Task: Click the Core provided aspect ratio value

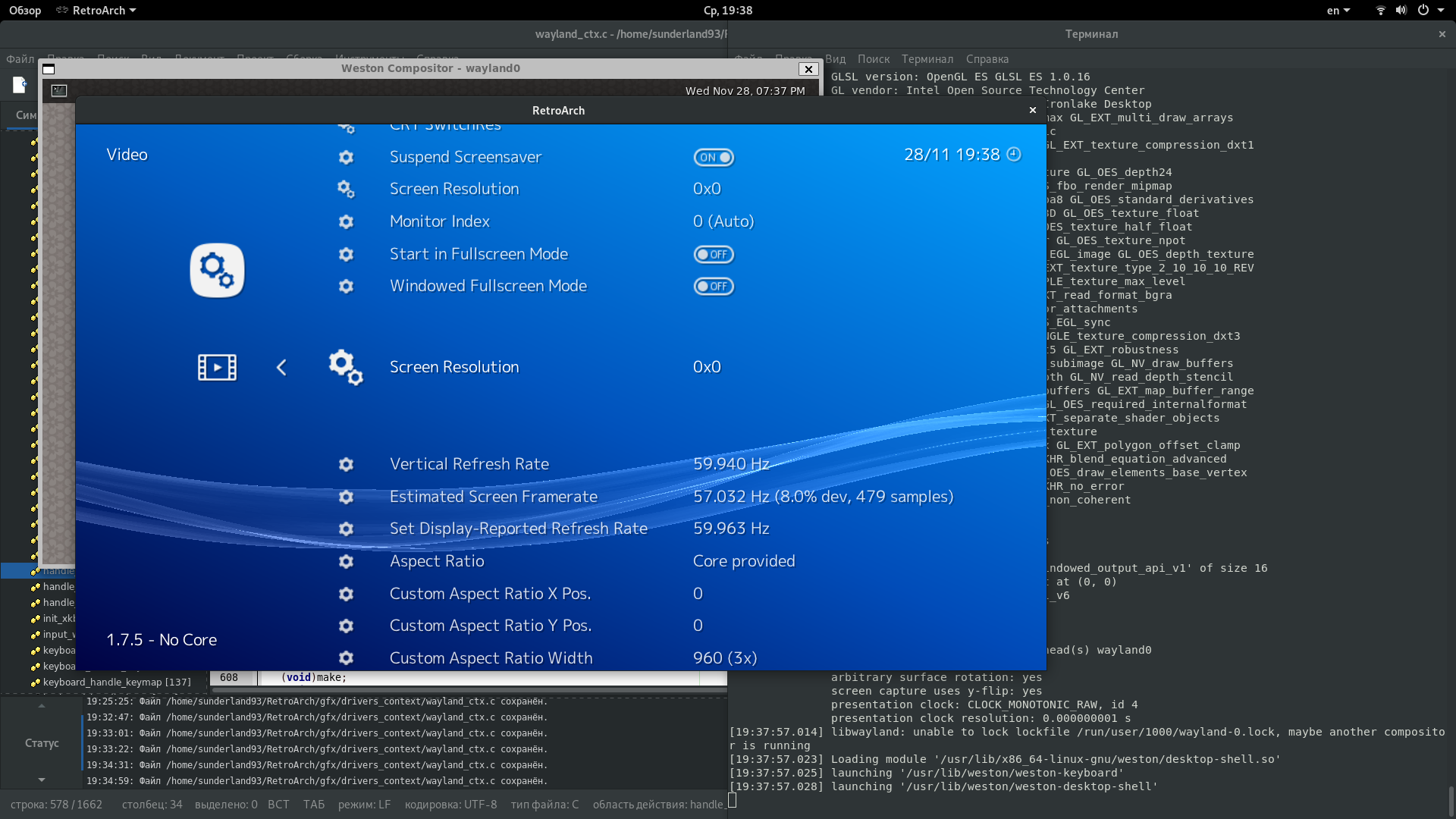Action: click(x=744, y=561)
